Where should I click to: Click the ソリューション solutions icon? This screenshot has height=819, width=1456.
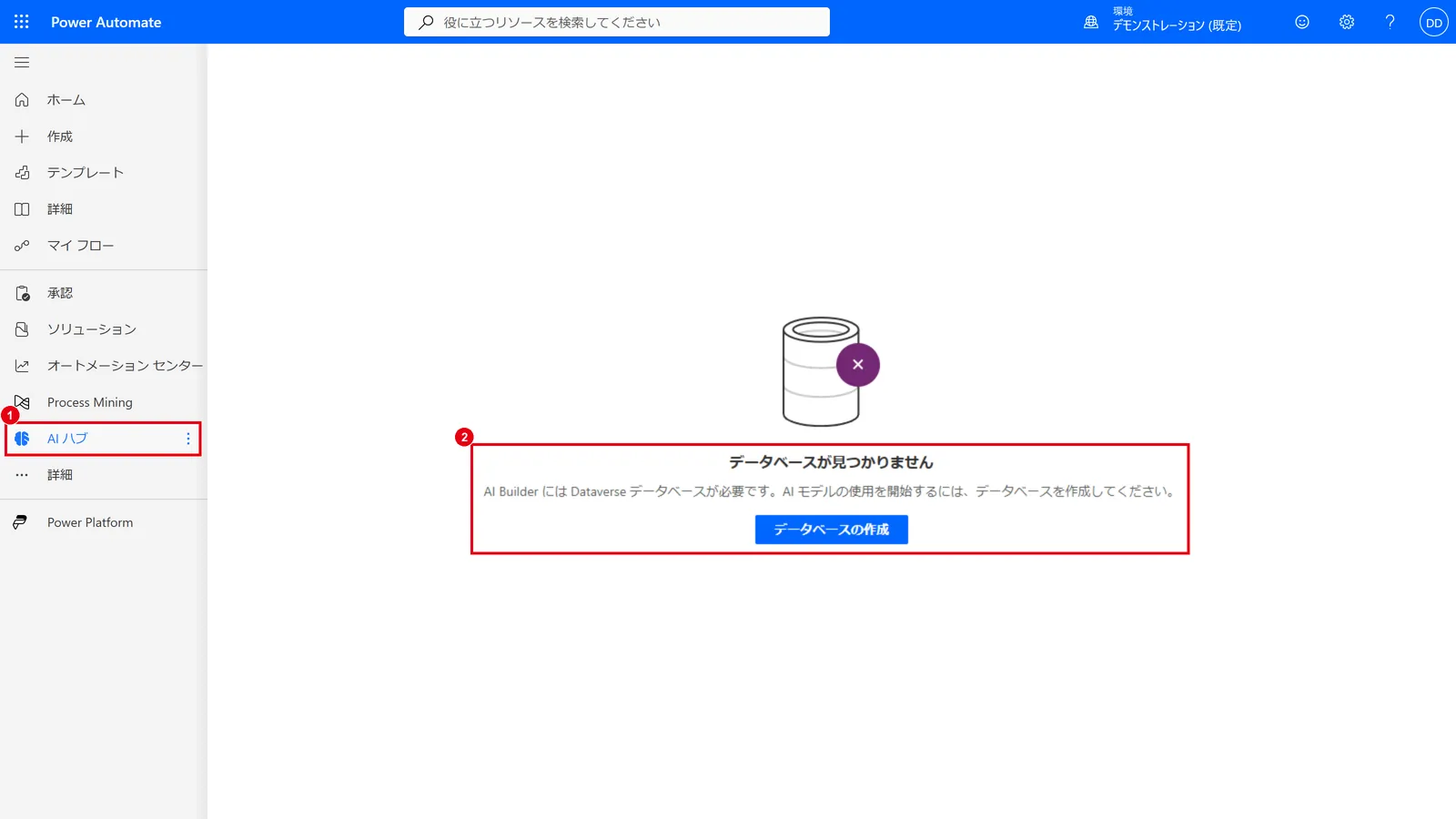tap(22, 329)
